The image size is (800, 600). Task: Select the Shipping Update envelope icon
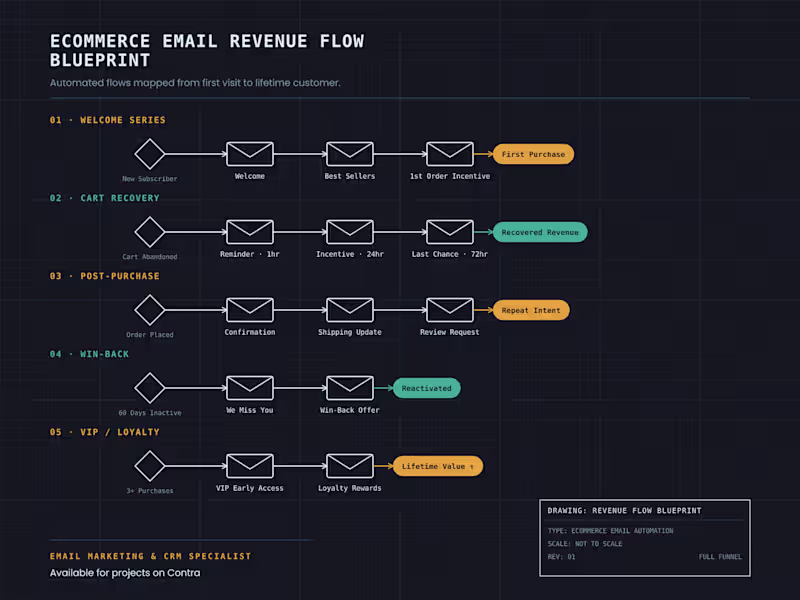pyautogui.click(x=349, y=310)
